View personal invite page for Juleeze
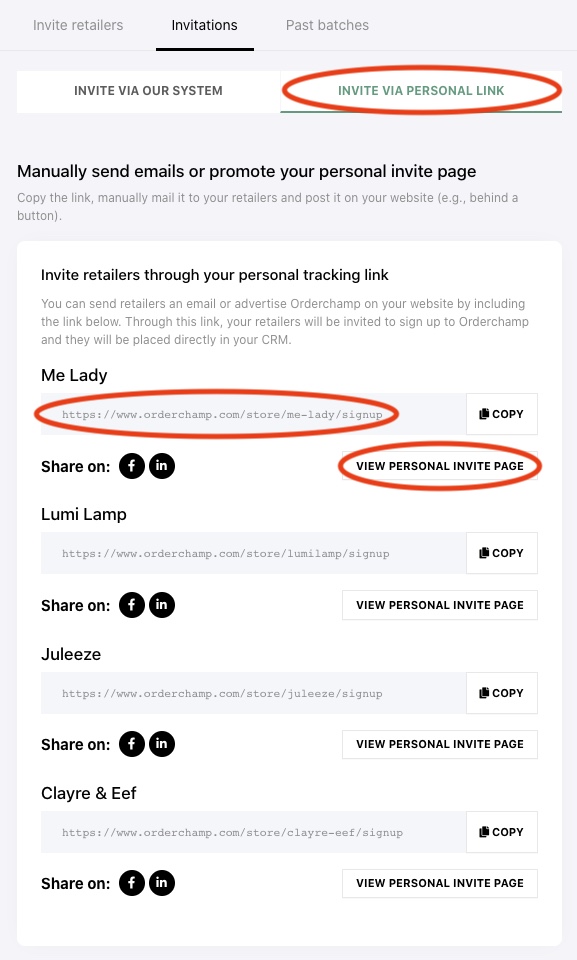The height and width of the screenshot is (960, 577). click(x=440, y=744)
